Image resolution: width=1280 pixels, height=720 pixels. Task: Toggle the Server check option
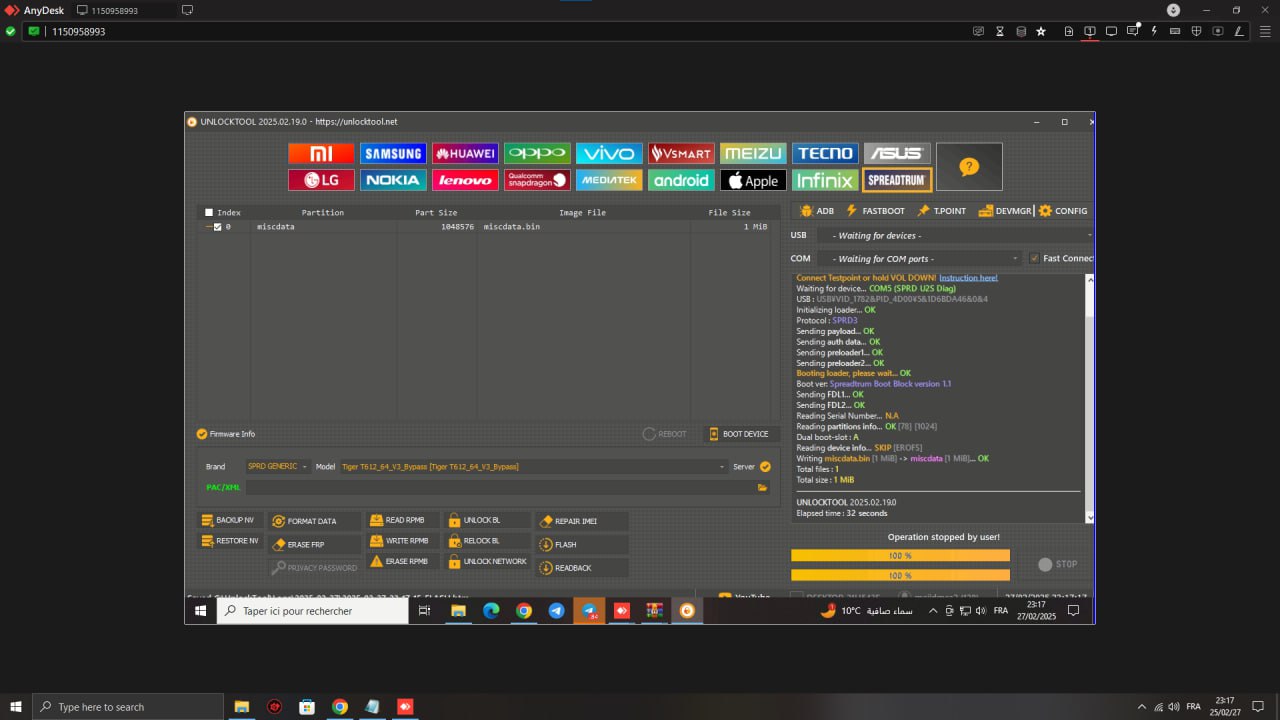pyautogui.click(x=765, y=466)
